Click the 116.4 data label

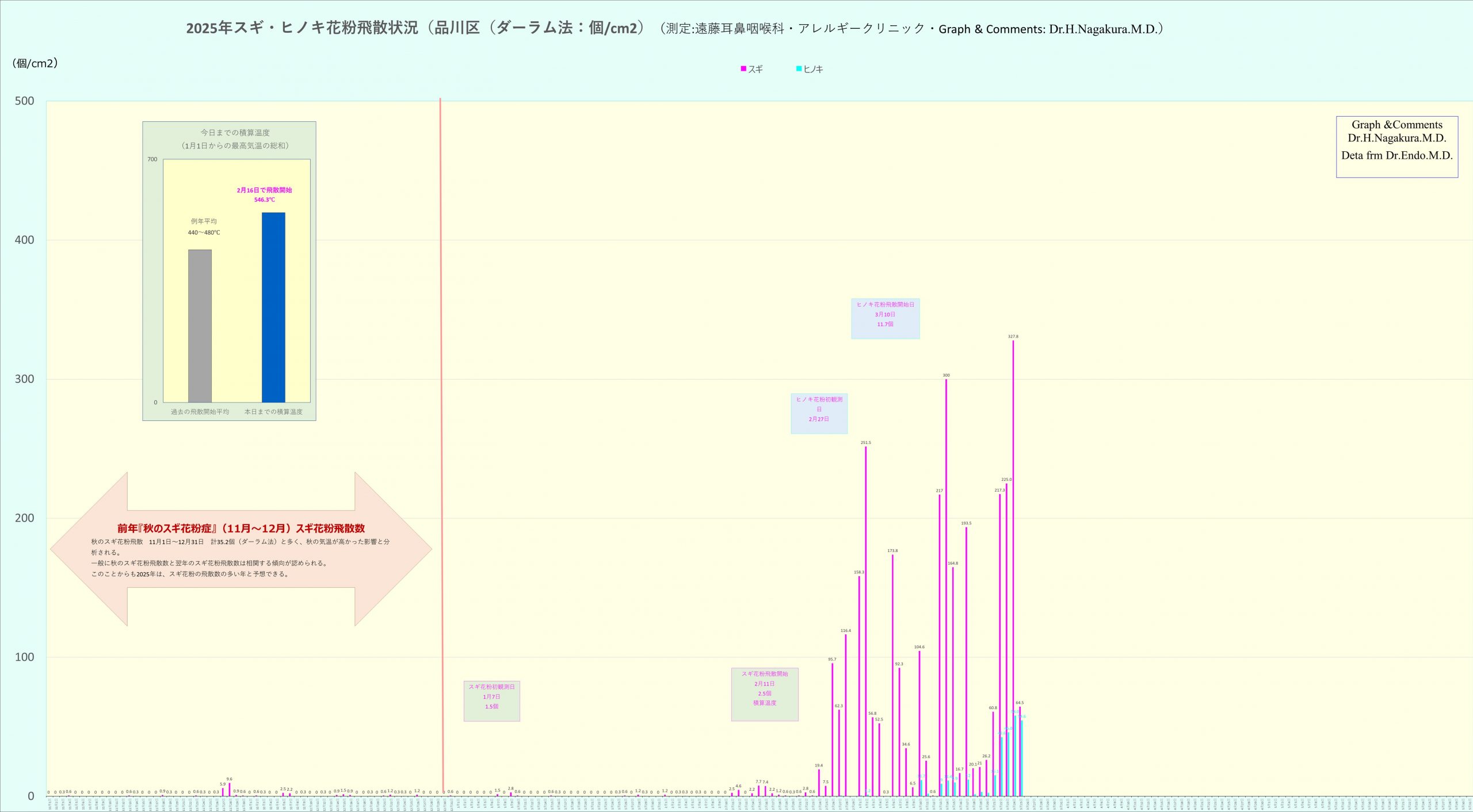[x=846, y=631]
